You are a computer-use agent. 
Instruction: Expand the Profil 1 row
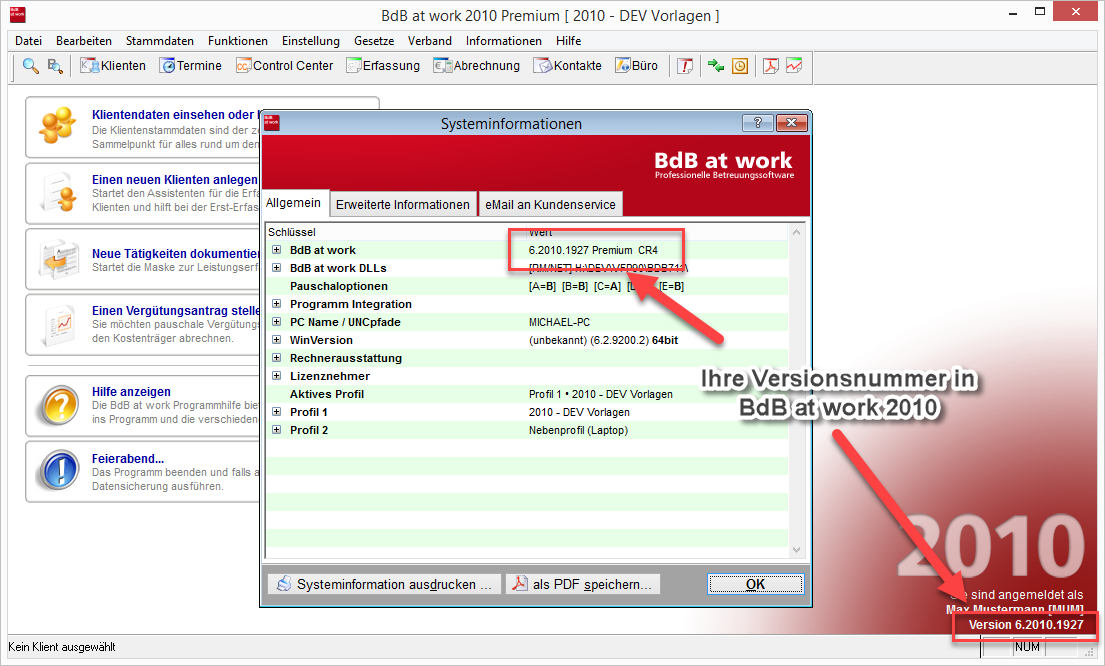tap(276, 412)
